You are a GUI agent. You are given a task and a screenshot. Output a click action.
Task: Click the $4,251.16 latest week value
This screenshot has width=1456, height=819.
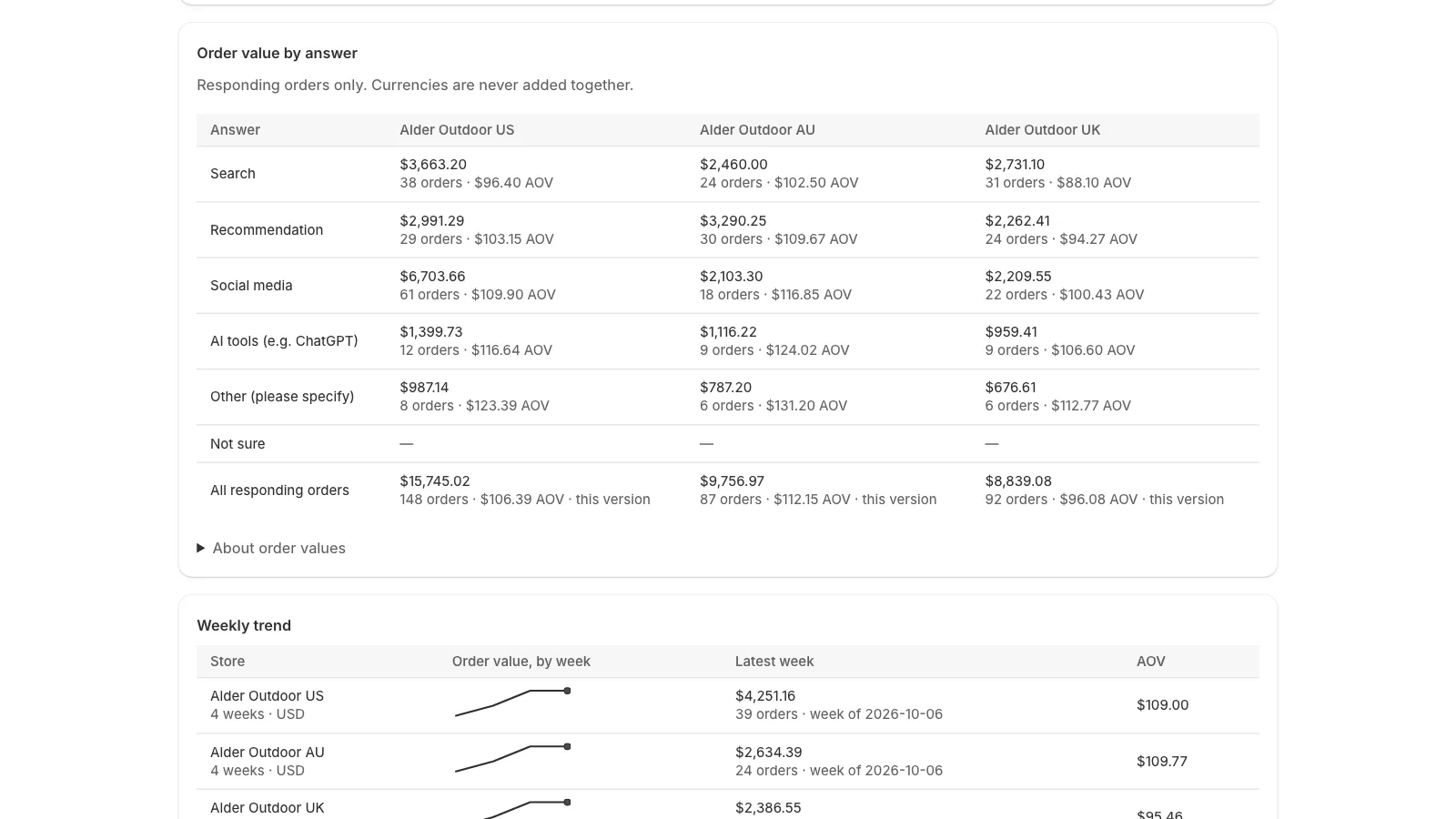pos(765,696)
